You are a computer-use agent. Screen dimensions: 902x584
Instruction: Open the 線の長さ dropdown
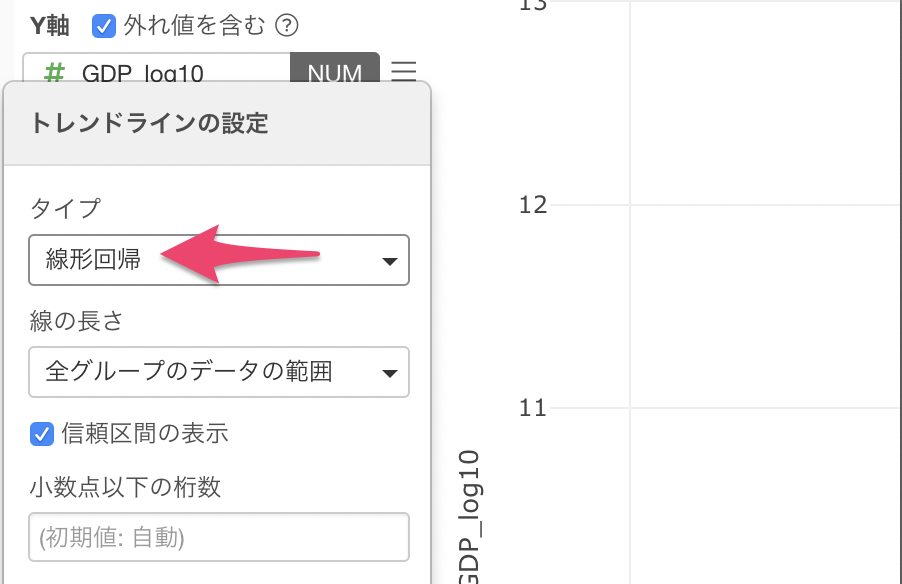click(219, 372)
